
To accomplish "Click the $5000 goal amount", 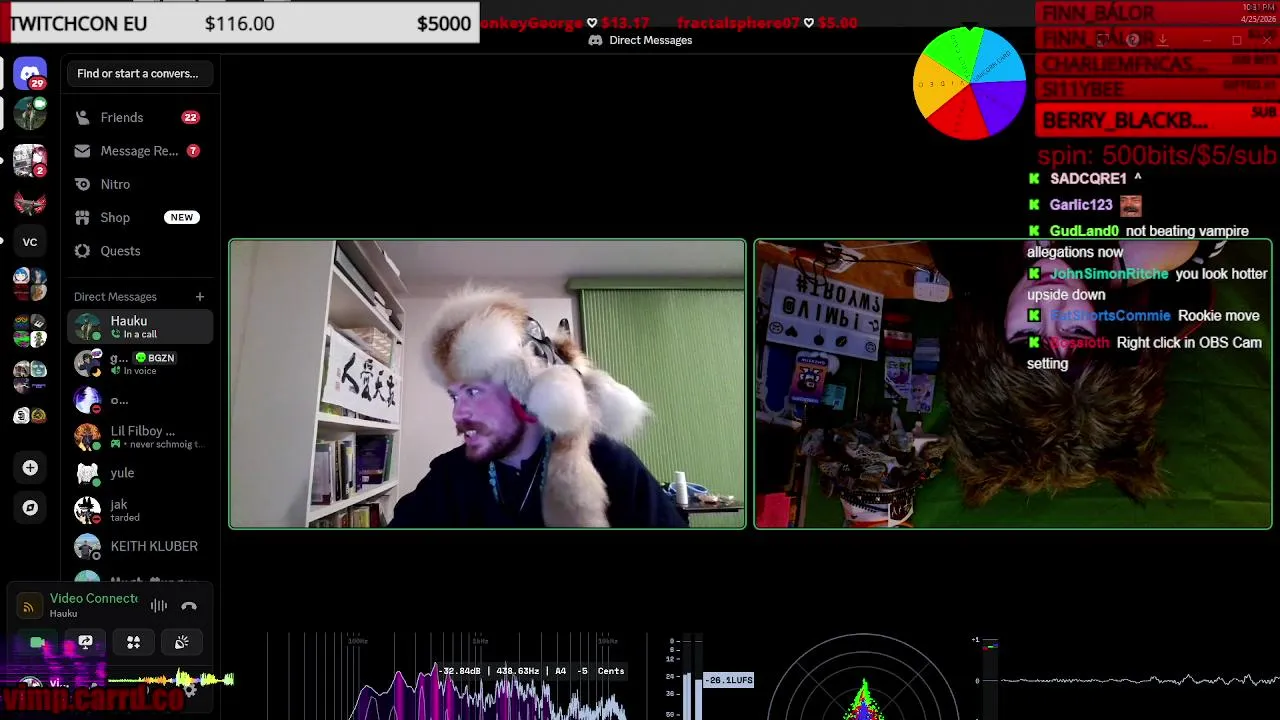I will click(x=444, y=24).
